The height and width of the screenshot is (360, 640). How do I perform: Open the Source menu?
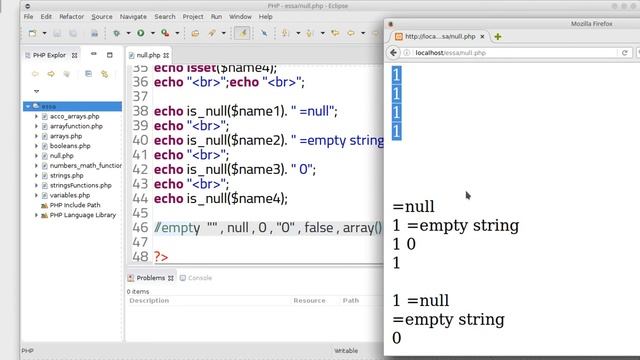pyautogui.click(x=102, y=17)
